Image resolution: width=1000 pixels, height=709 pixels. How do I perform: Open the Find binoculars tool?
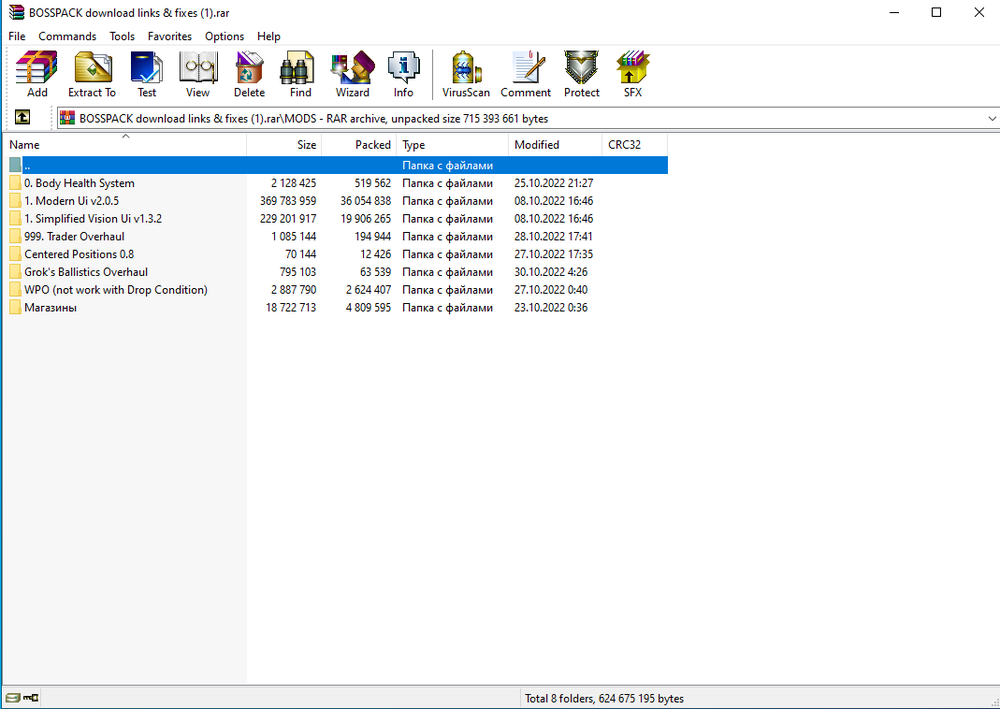pyautogui.click(x=300, y=74)
